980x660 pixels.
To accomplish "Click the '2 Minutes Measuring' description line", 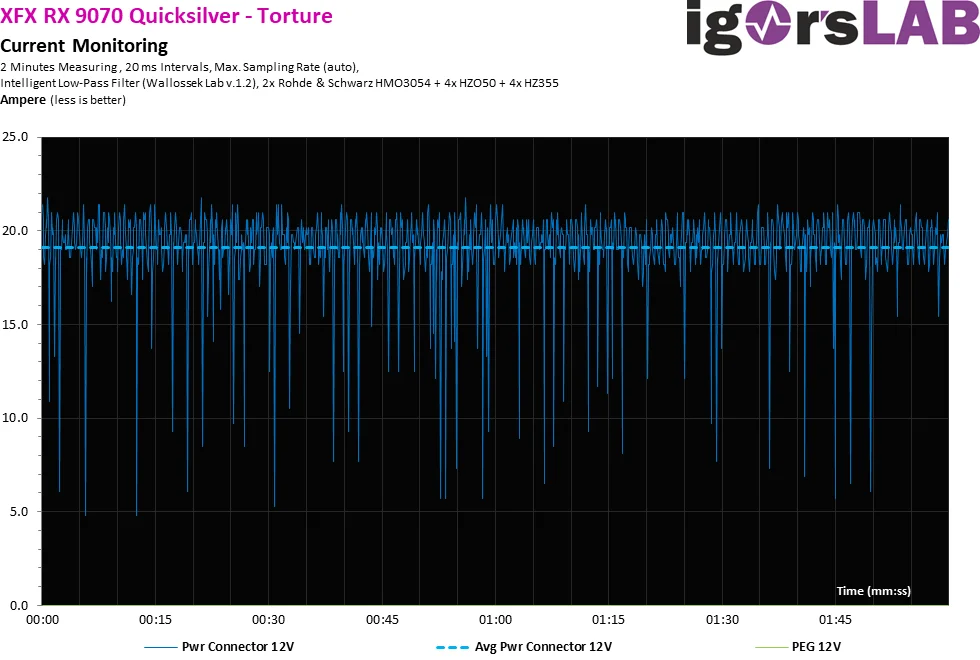I will [x=179, y=67].
